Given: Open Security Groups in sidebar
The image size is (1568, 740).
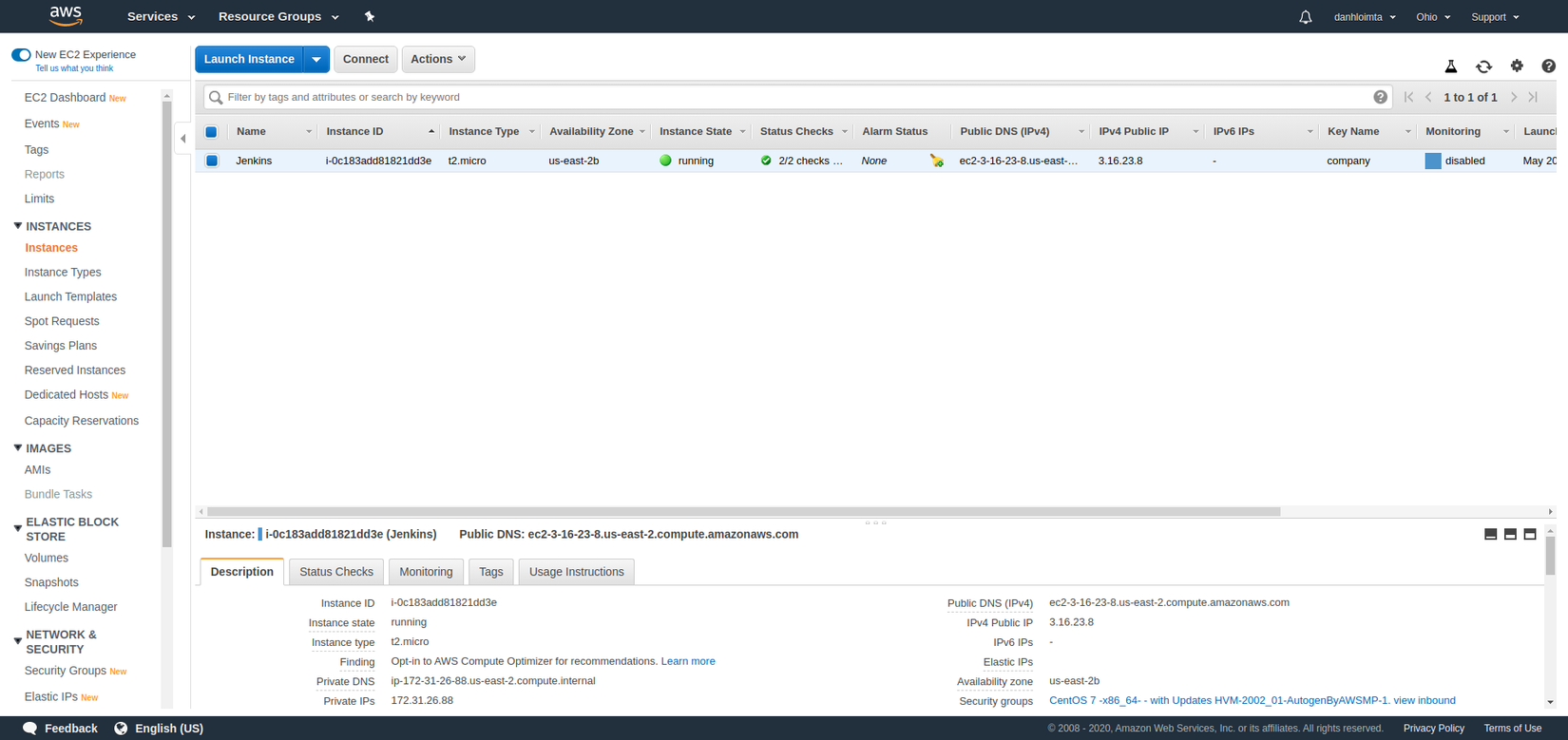Looking at the screenshot, I should [66, 671].
